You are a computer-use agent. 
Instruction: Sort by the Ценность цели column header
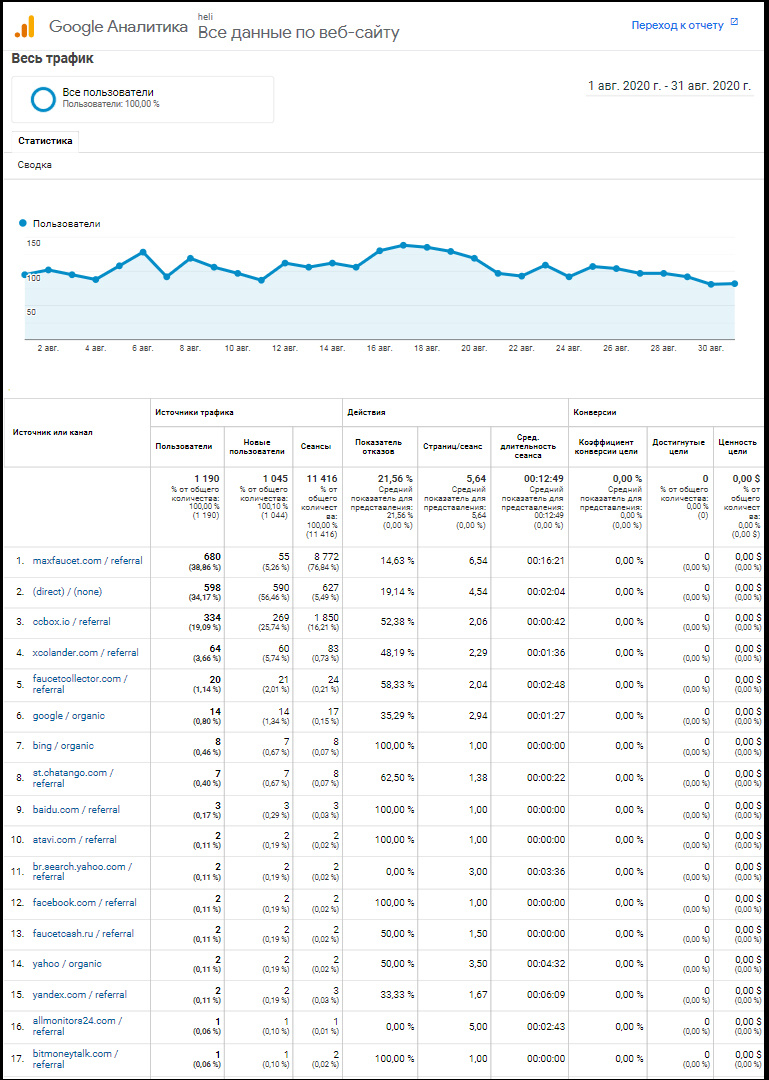click(739, 446)
